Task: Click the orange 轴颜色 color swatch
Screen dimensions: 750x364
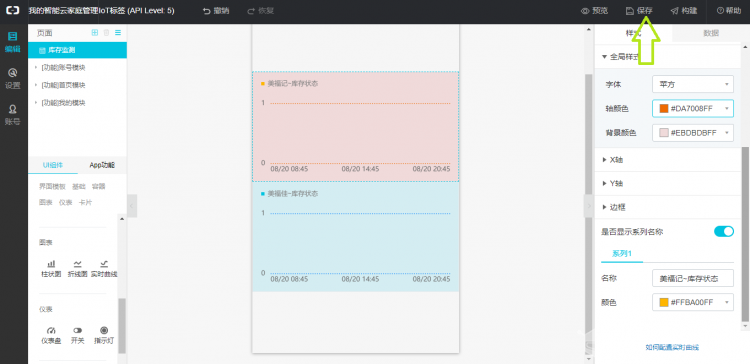Action: 664,109
